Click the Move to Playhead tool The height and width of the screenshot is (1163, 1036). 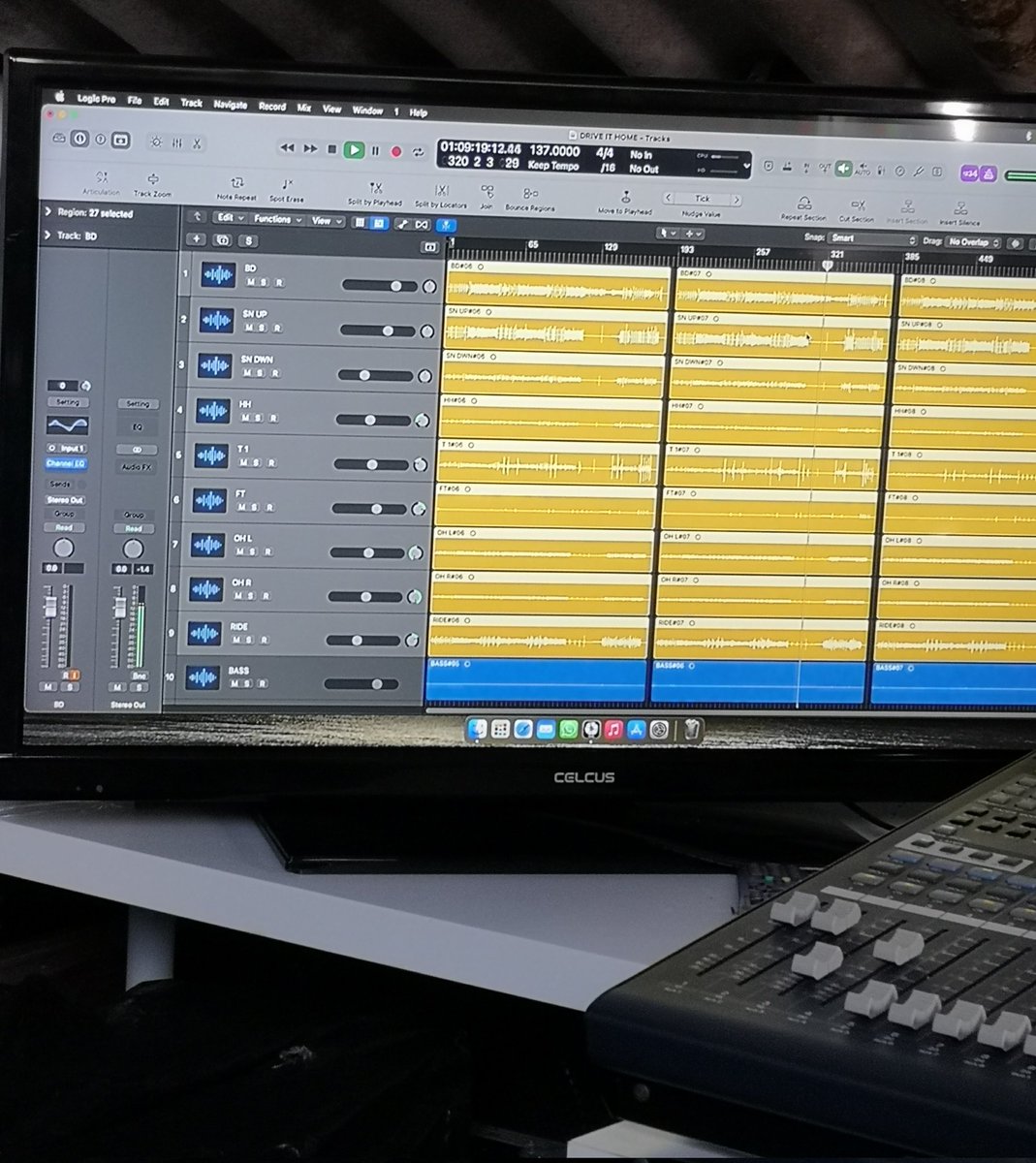625,202
